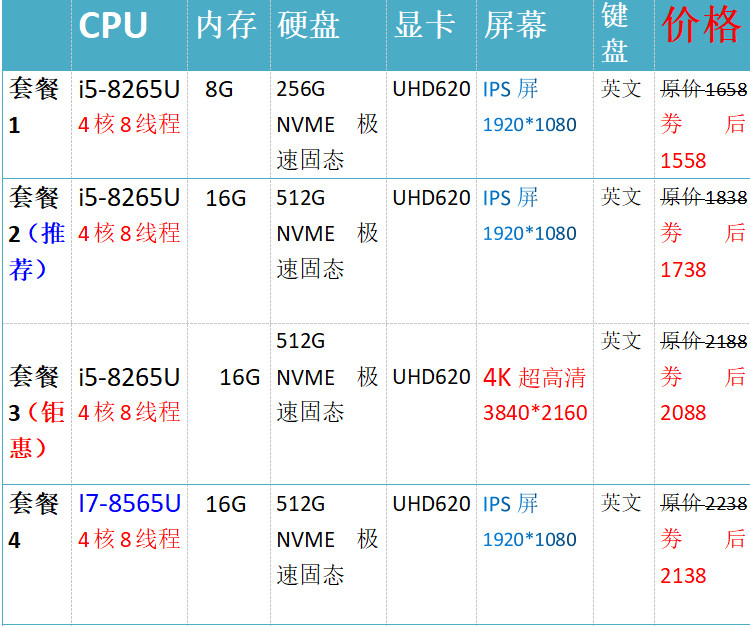750x626 pixels.
Task: Click the 1738 coupon price
Action: coord(683,270)
